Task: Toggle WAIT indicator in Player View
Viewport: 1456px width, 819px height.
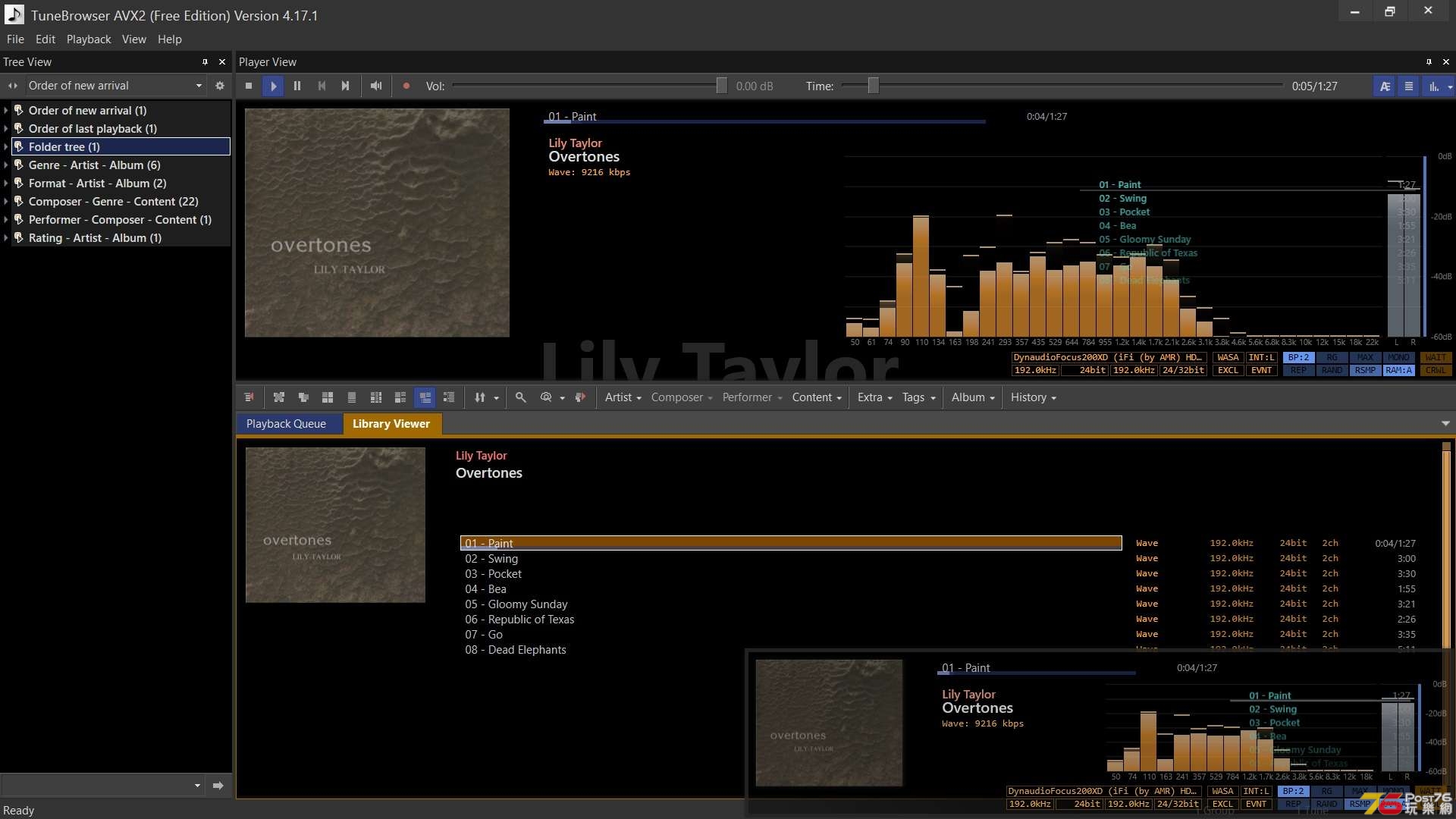Action: click(x=1435, y=358)
